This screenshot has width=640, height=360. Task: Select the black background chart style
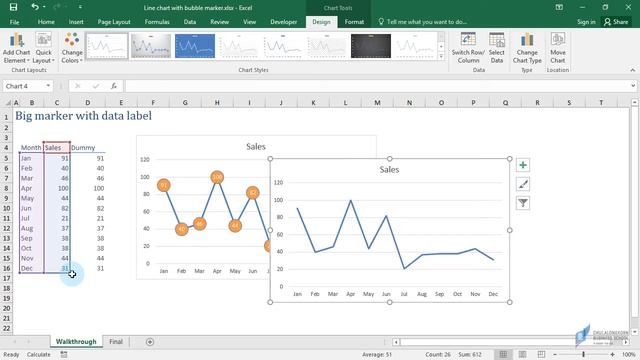tap(371, 46)
